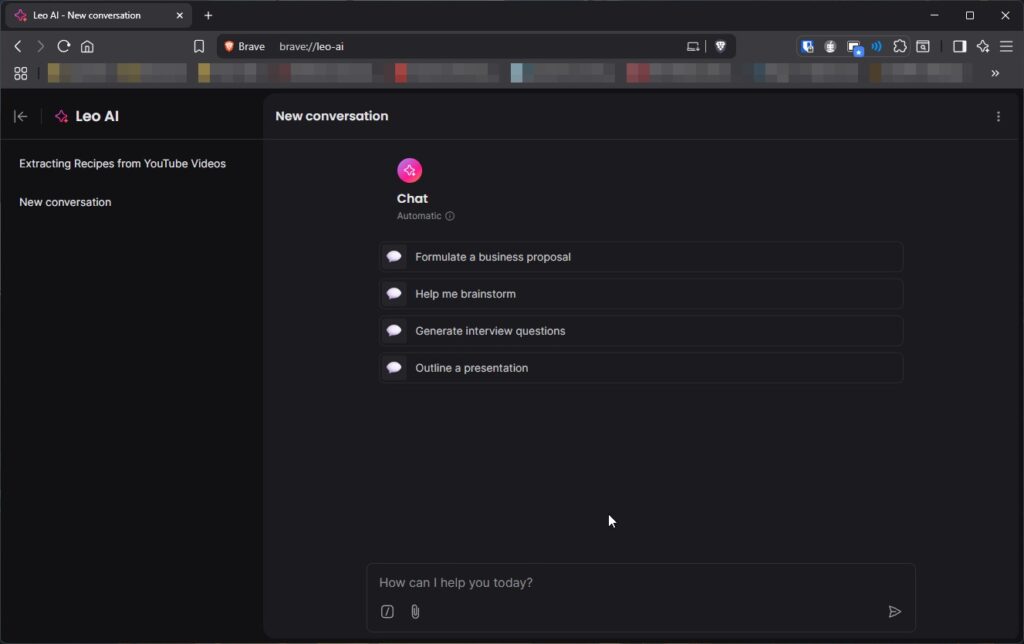Minimize the Brave browser window

pos(935,15)
